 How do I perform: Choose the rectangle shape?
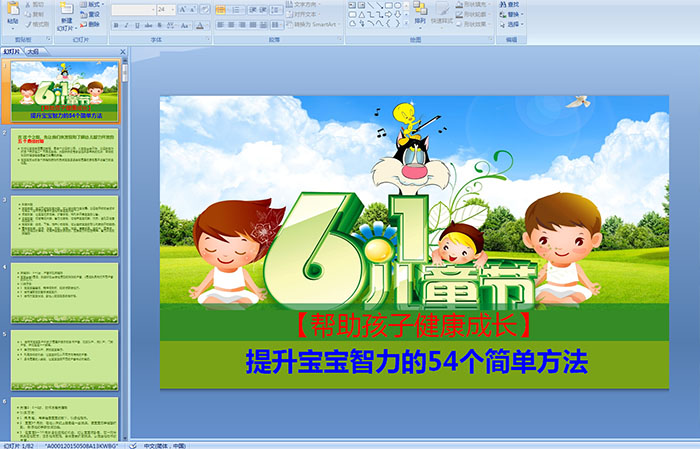pos(388,5)
